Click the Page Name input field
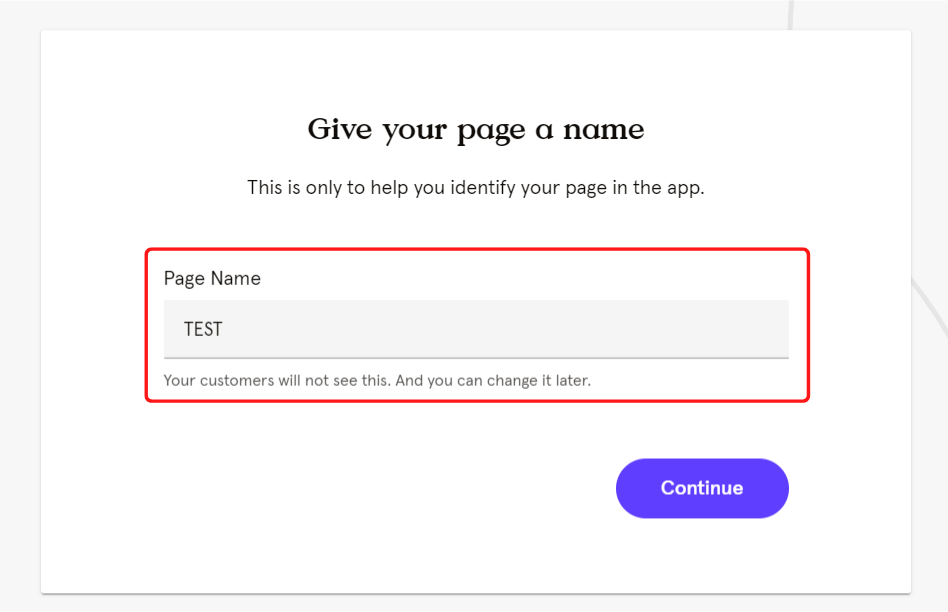Image resolution: width=948 pixels, height=612 pixels. pos(476,329)
